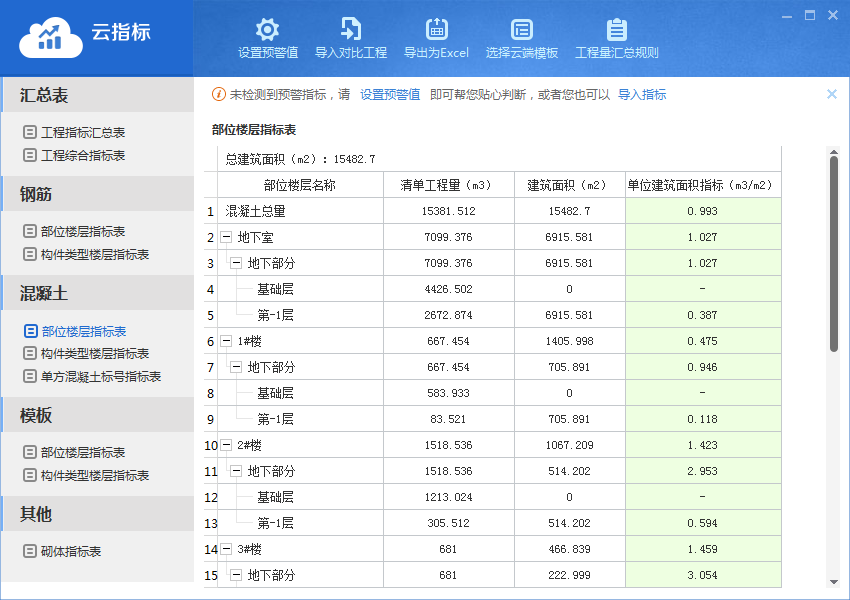Collapse the 地下室 row
Screen dimensions: 850x600
click(x=226, y=237)
